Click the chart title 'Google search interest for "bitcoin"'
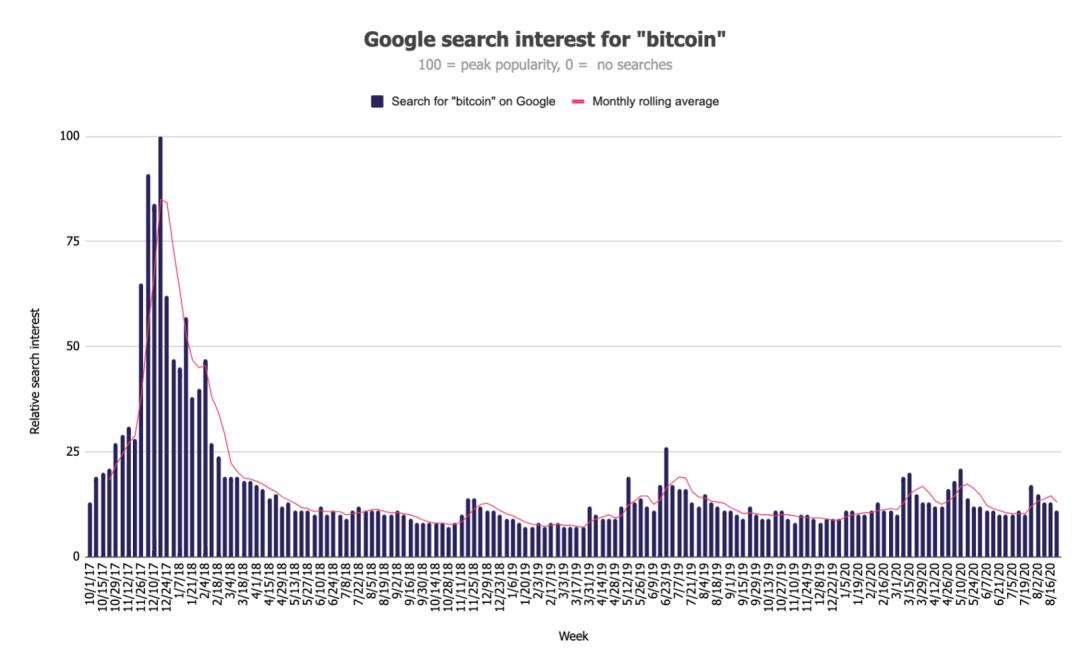Screen dimensions: 1080x659 tap(544, 39)
